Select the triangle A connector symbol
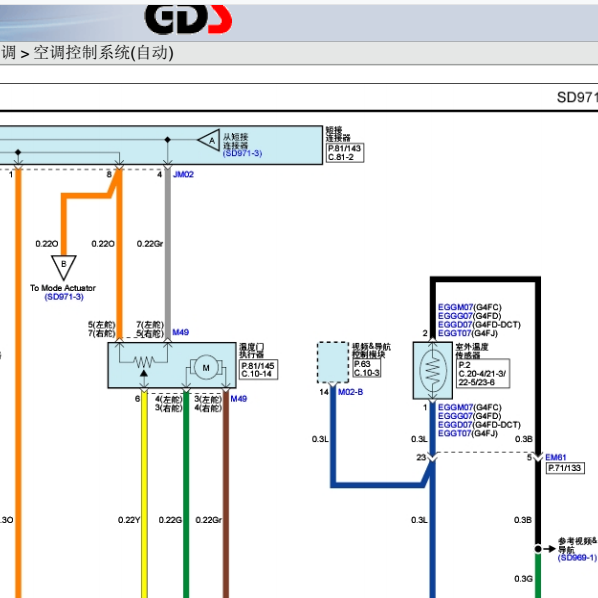This screenshot has width=598, height=598. point(209,140)
